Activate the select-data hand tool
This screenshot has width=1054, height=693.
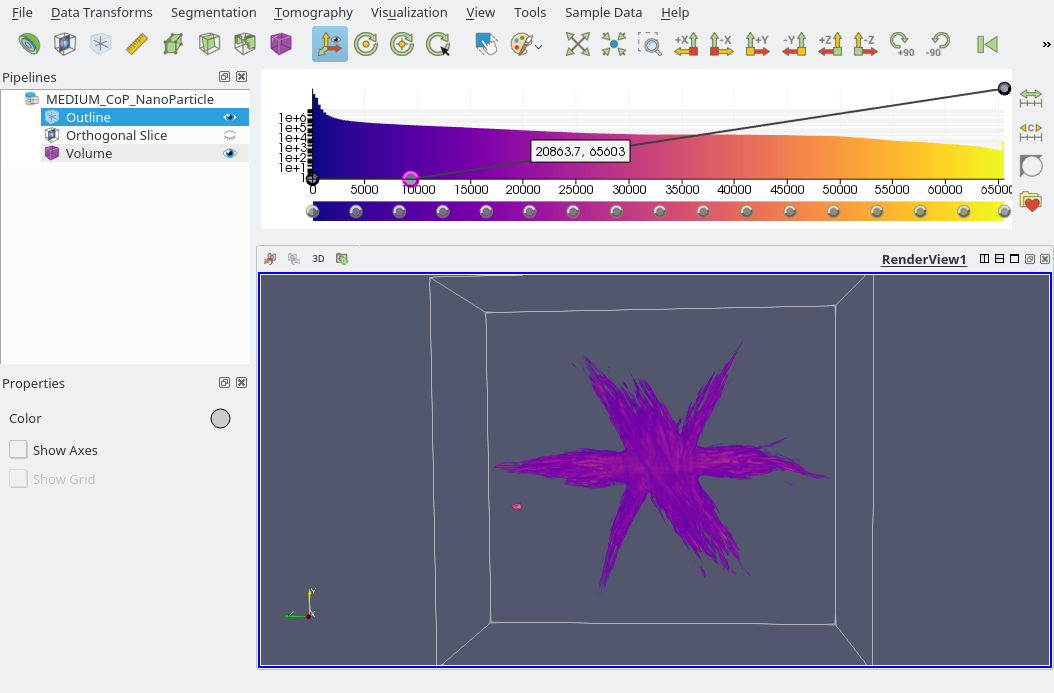[x=486, y=44]
